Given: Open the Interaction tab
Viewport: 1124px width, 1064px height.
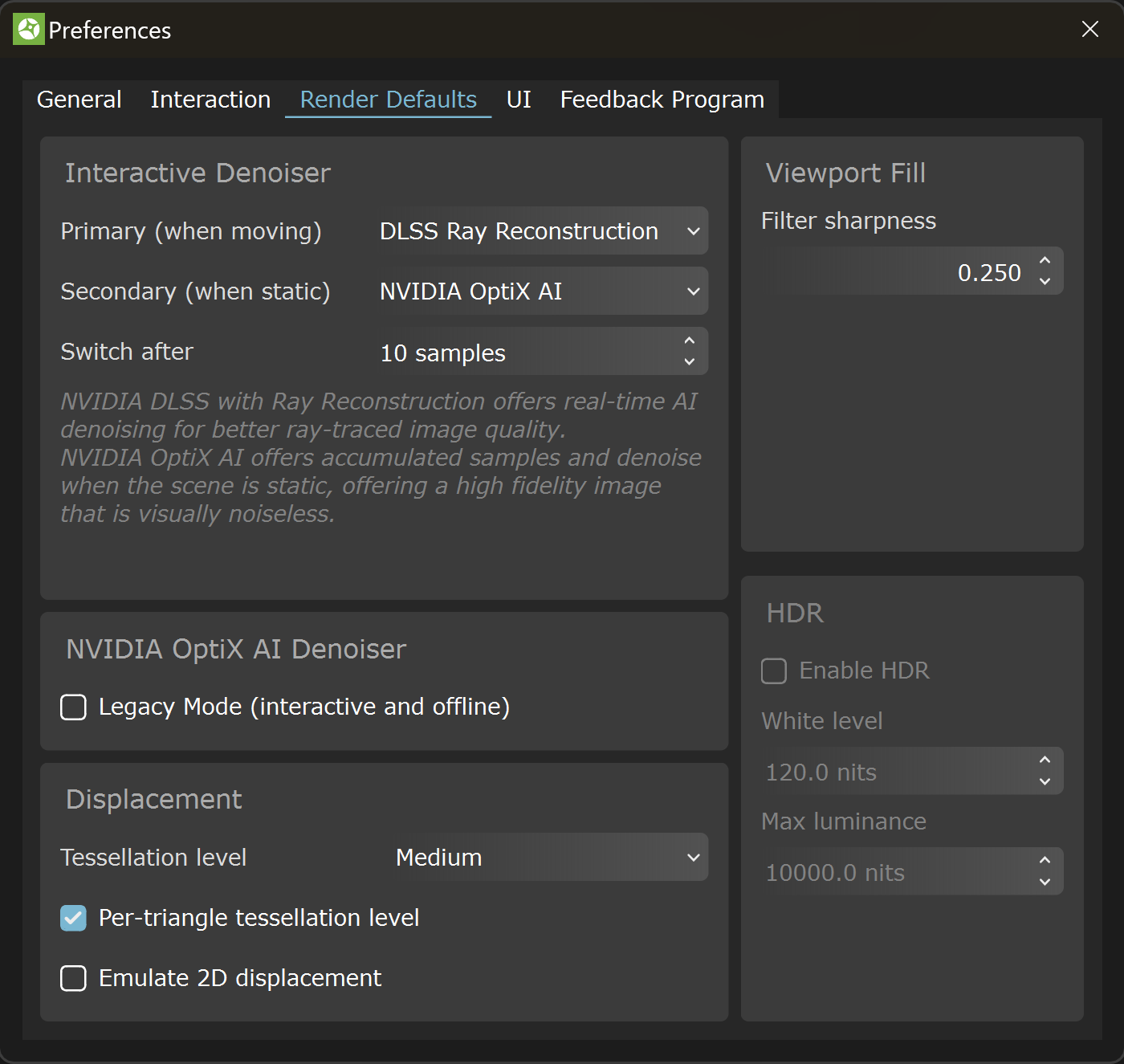Looking at the screenshot, I should [210, 100].
